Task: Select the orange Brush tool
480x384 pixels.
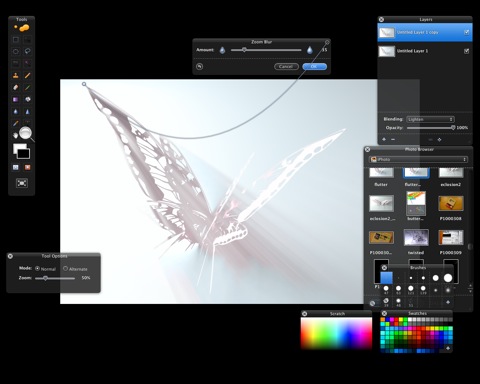Action: coord(28,75)
